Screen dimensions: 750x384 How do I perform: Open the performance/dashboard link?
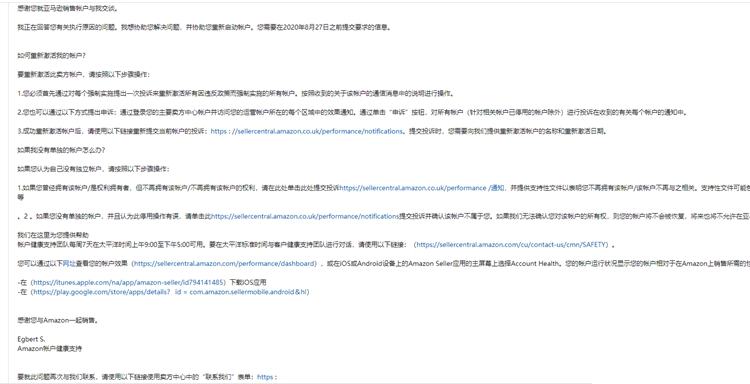[225, 263]
